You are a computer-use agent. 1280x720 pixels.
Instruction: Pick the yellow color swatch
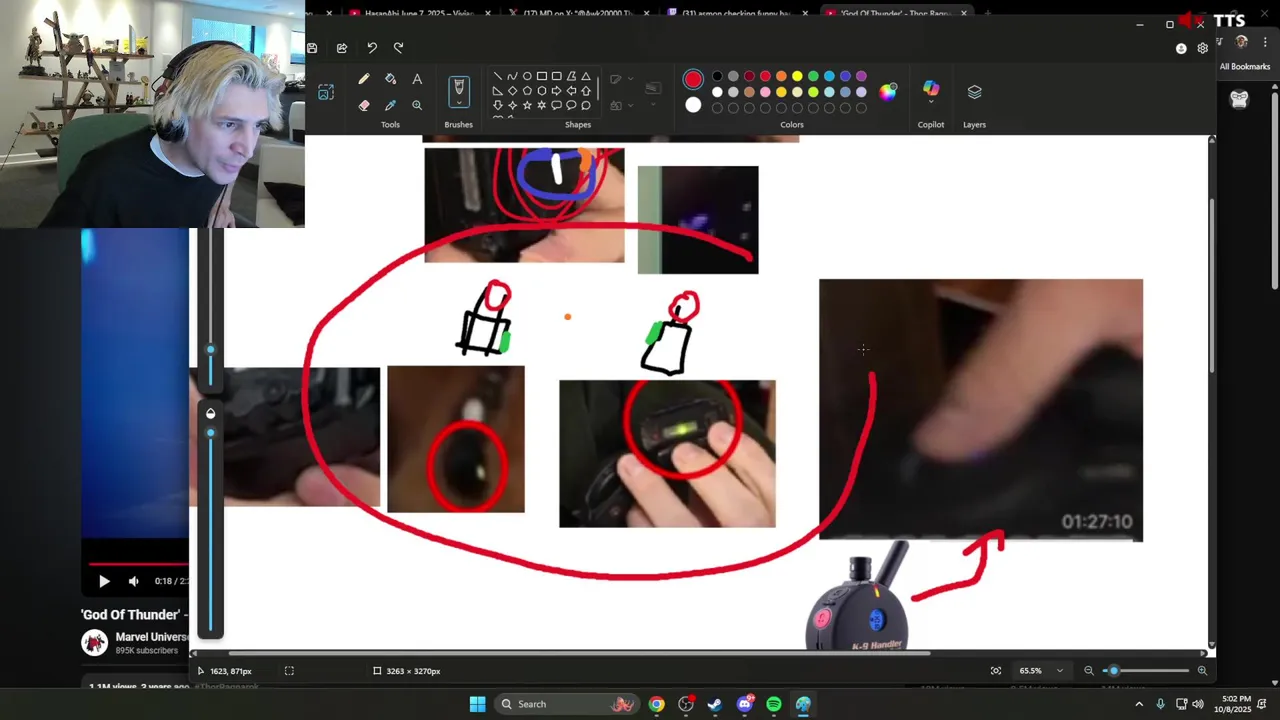pos(797,76)
